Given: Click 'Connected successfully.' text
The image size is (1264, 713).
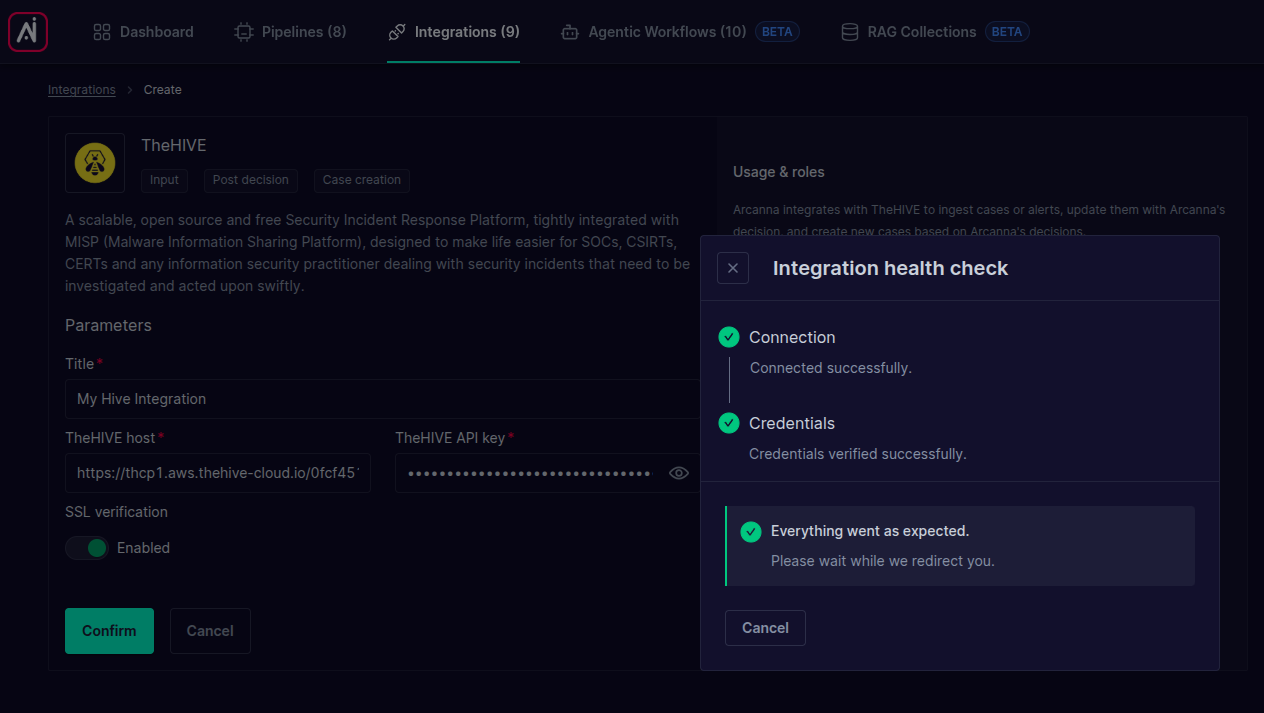Looking at the screenshot, I should pos(831,368).
